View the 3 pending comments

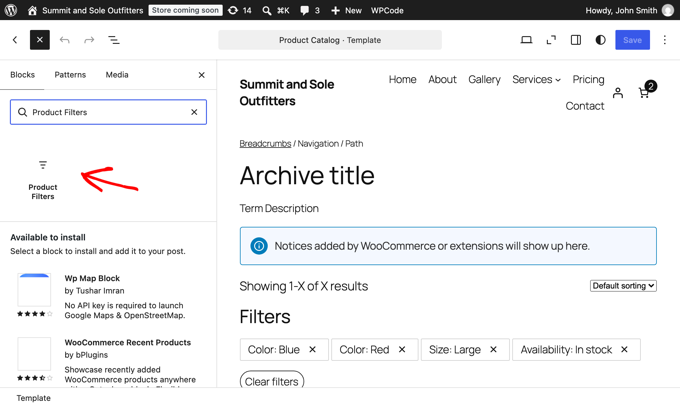pyautogui.click(x=310, y=10)
